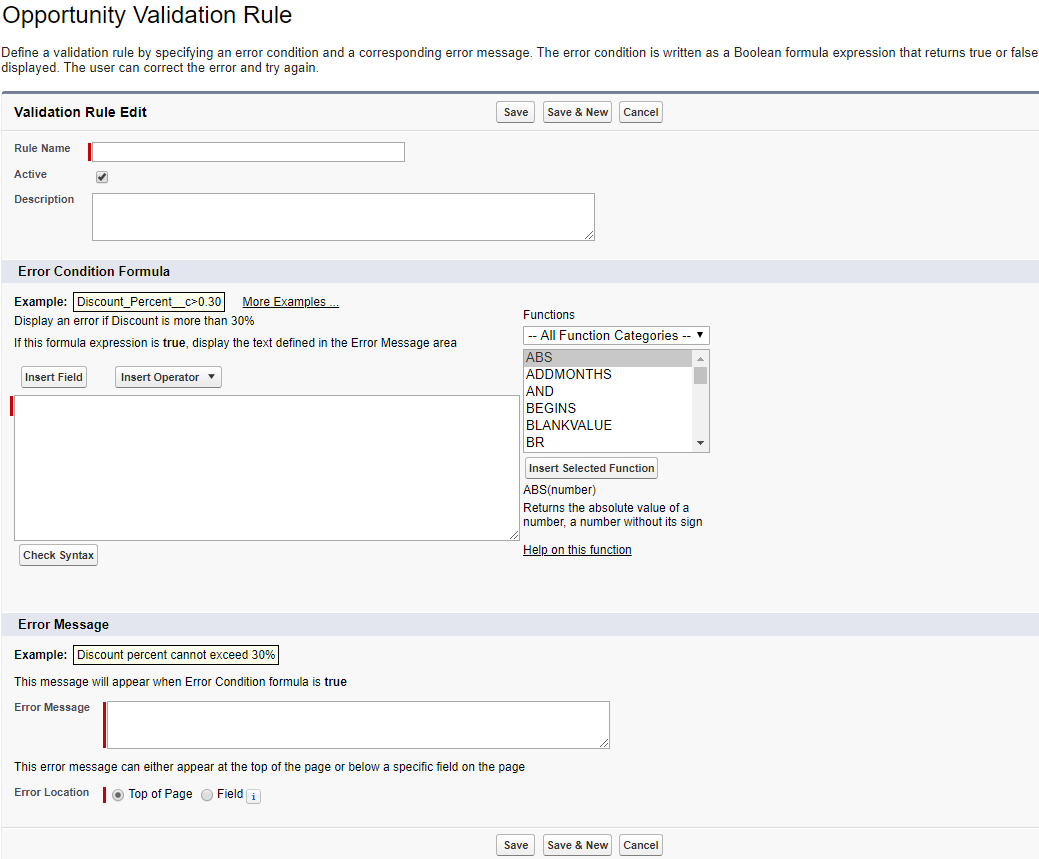Select the AND function
The width and height of the screenshot is (1039, 859).
[541, 391]
